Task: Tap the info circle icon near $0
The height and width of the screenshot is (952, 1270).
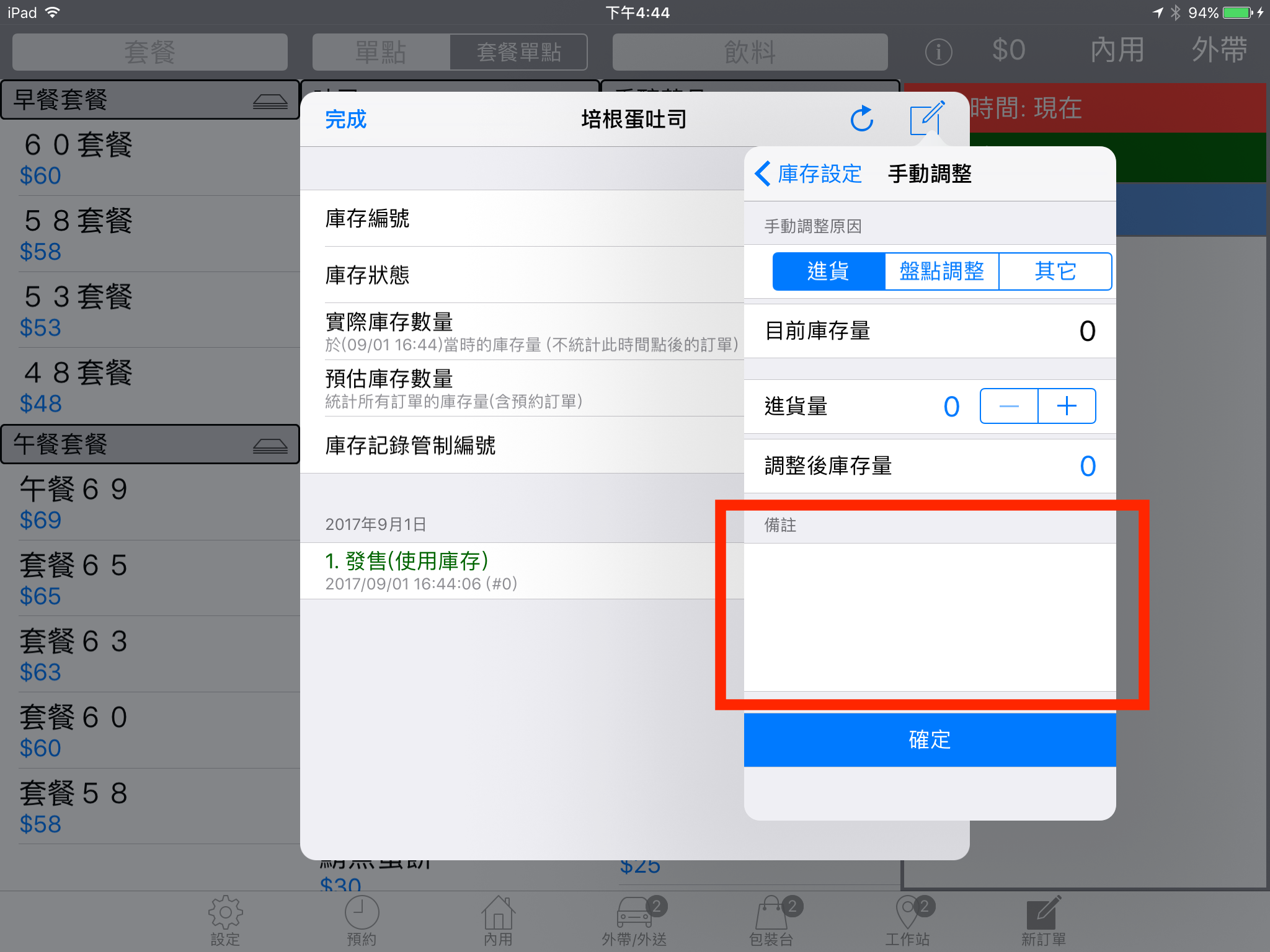Action: [938, 52]
